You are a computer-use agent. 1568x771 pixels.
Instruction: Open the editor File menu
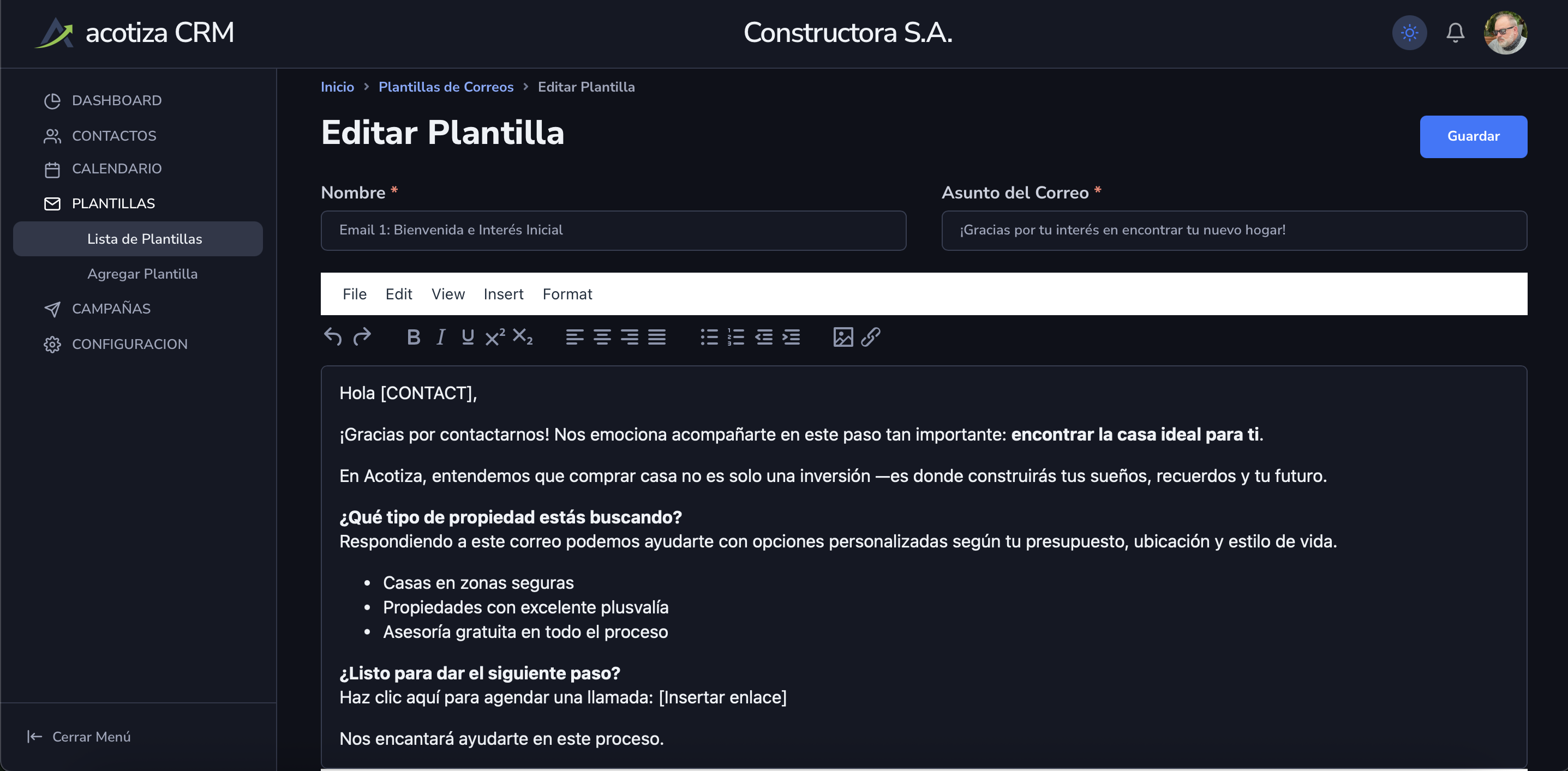pyautogui.click(x=354, y=294)
